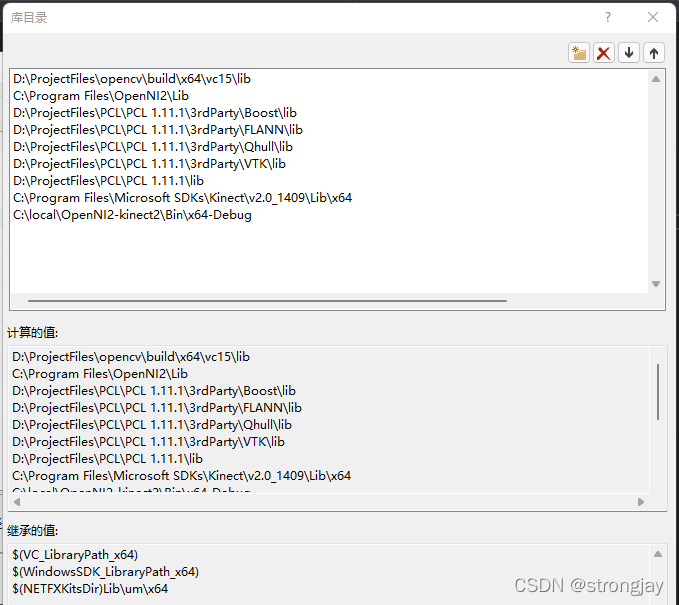This screenshot has width=679, height=605.
Task: Click the 继承的值 label
Action: point(32,531)
